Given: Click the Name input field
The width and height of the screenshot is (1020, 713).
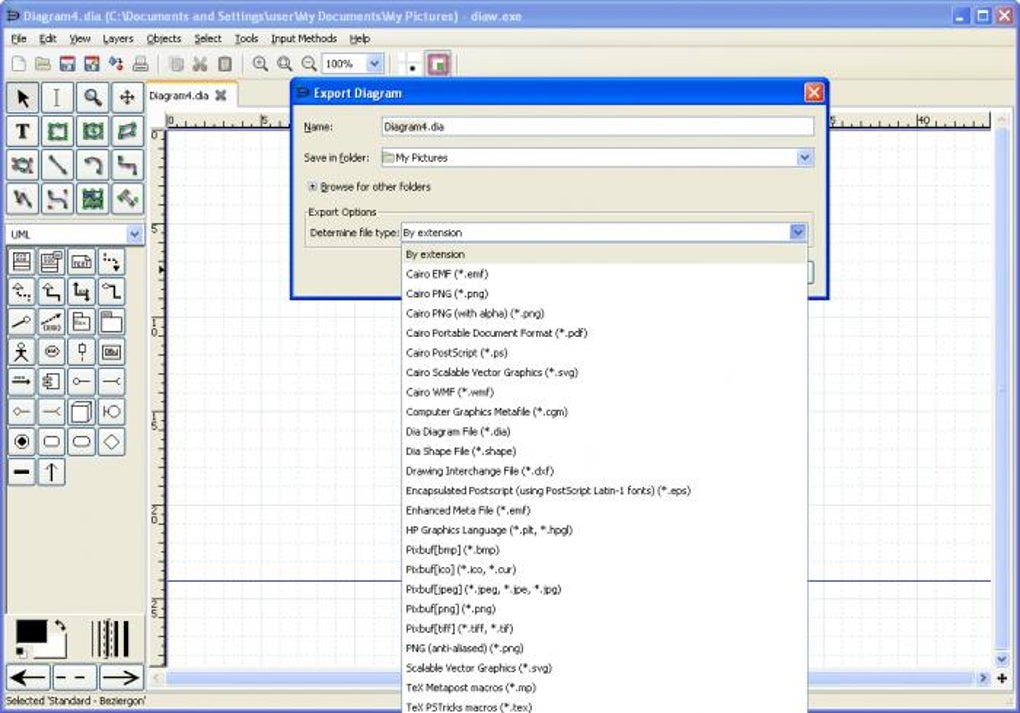Looking at the screenshot, I should pos(597,127).
